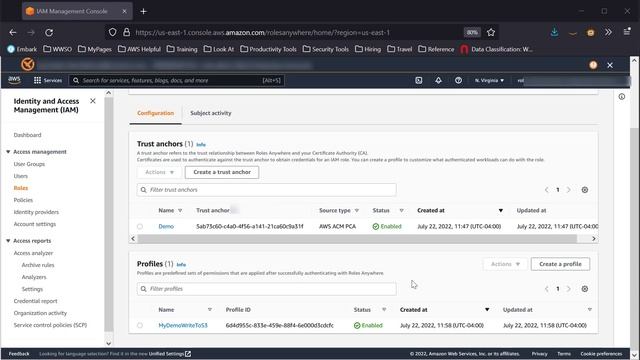Bookmark page with the star icon
This screenshot has height=360, width=640.
pyautogui.click(x=491, y=32)
